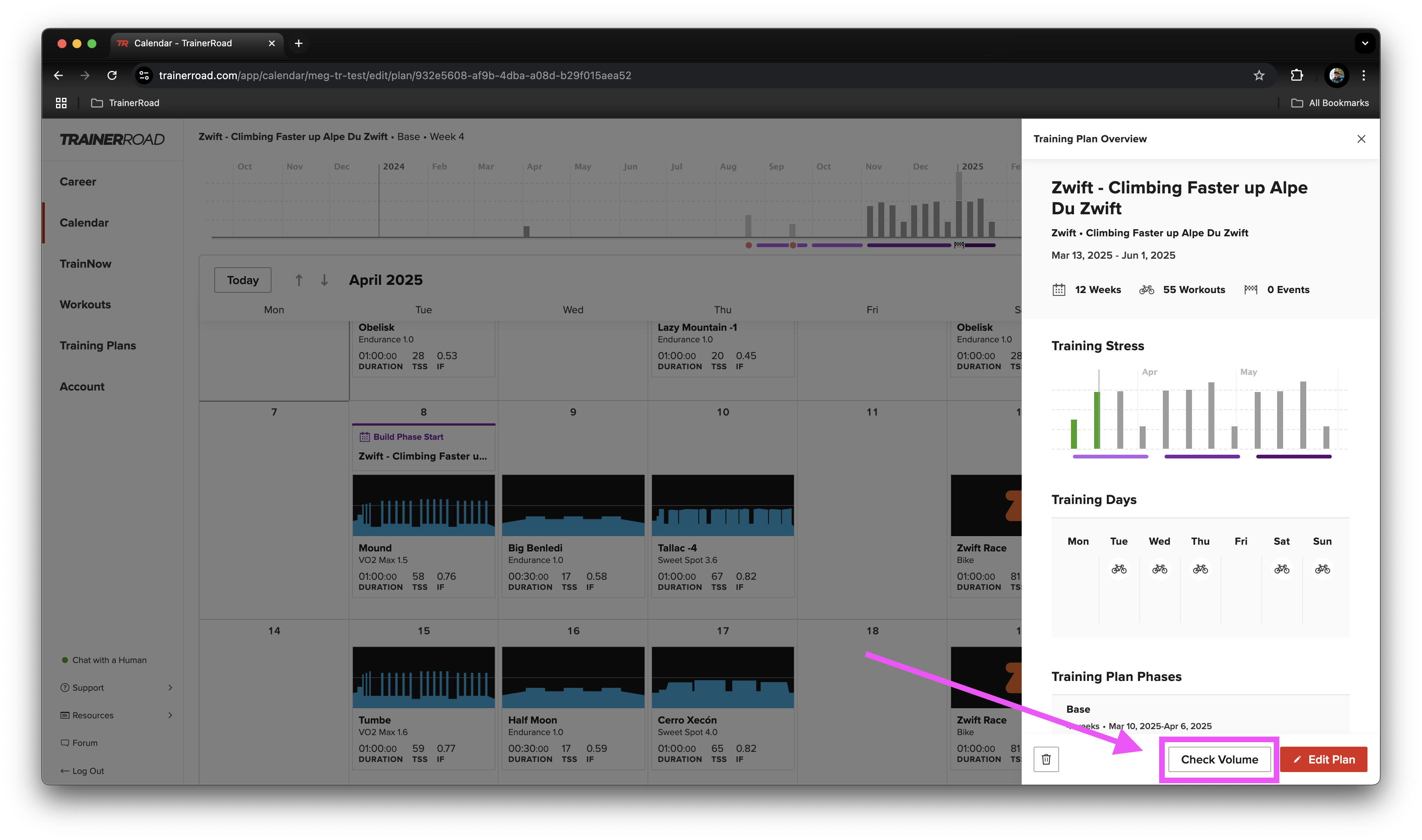Click the address bar URL

click(395, 75)
